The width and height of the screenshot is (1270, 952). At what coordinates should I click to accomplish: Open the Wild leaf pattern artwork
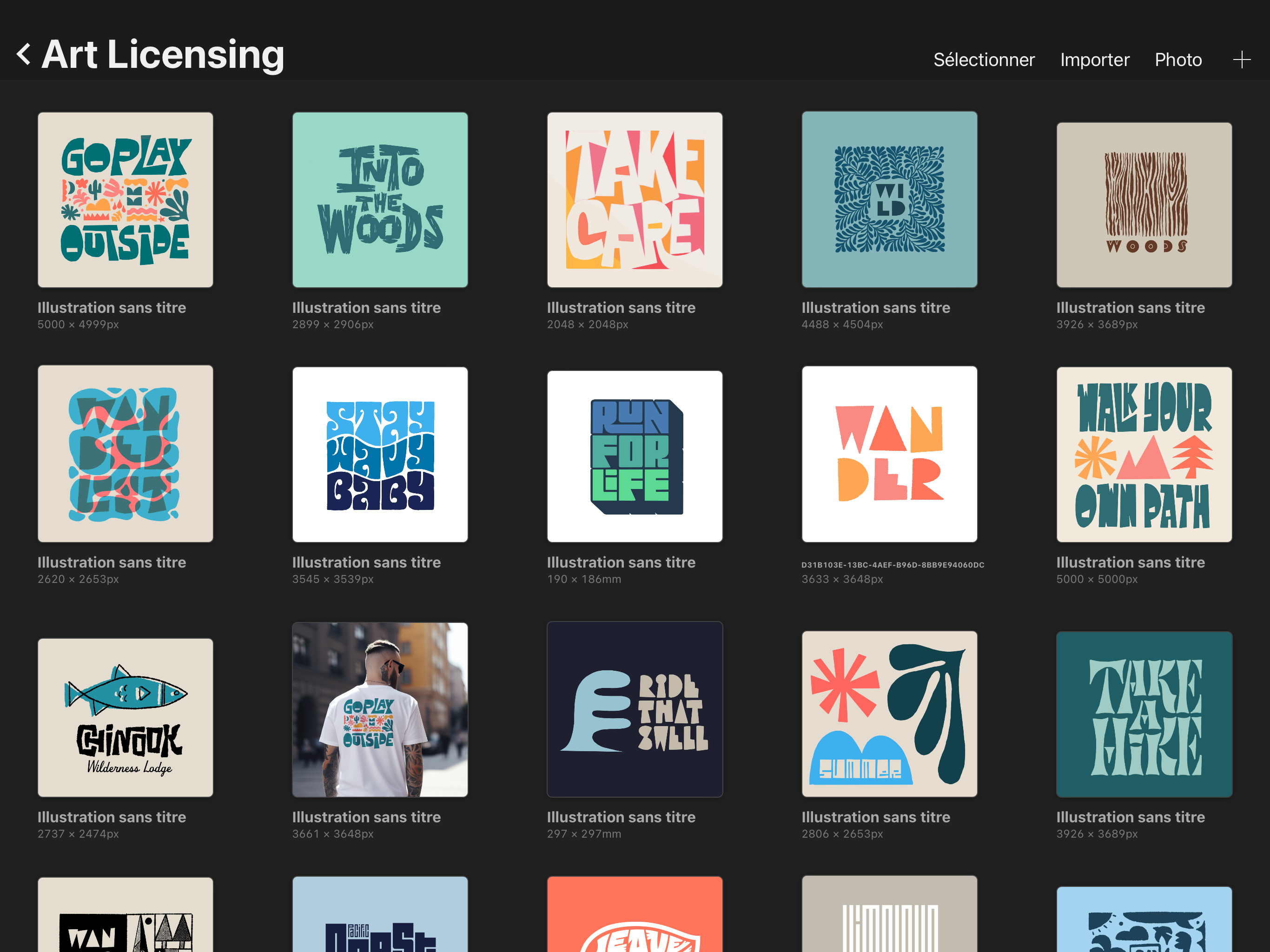click(889, 200)
